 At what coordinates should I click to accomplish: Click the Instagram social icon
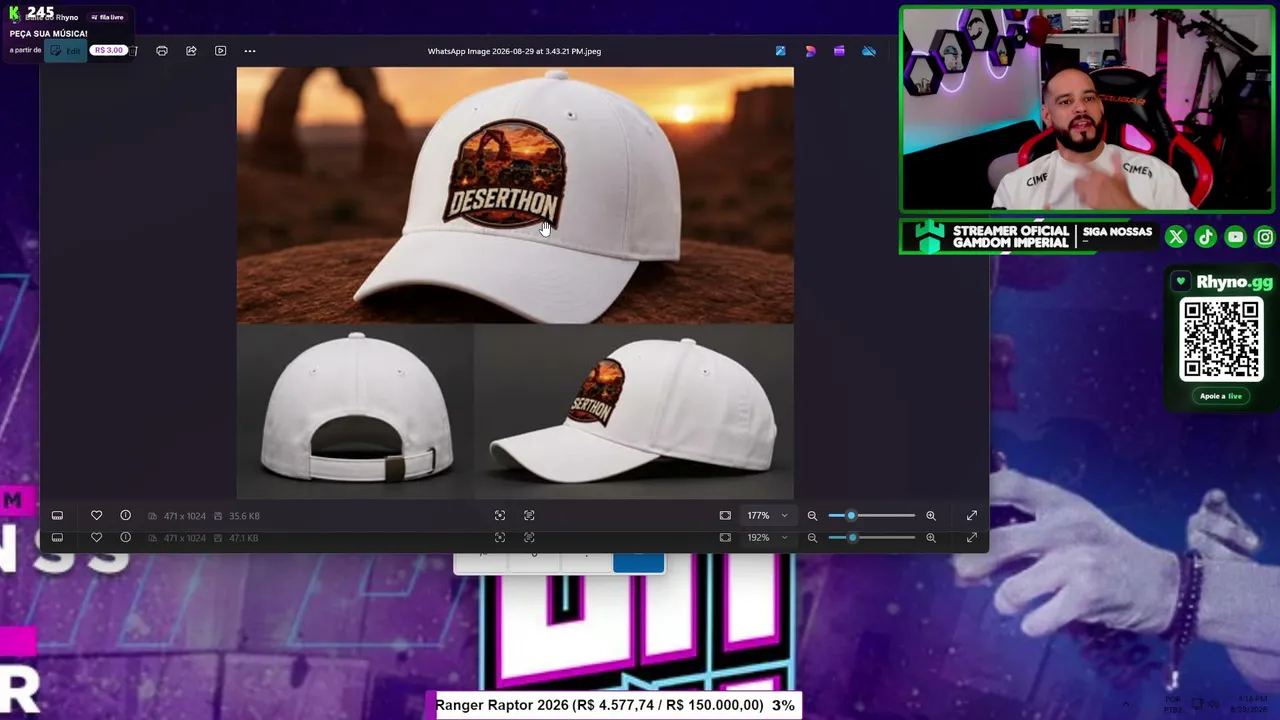tap(1266, 237)
